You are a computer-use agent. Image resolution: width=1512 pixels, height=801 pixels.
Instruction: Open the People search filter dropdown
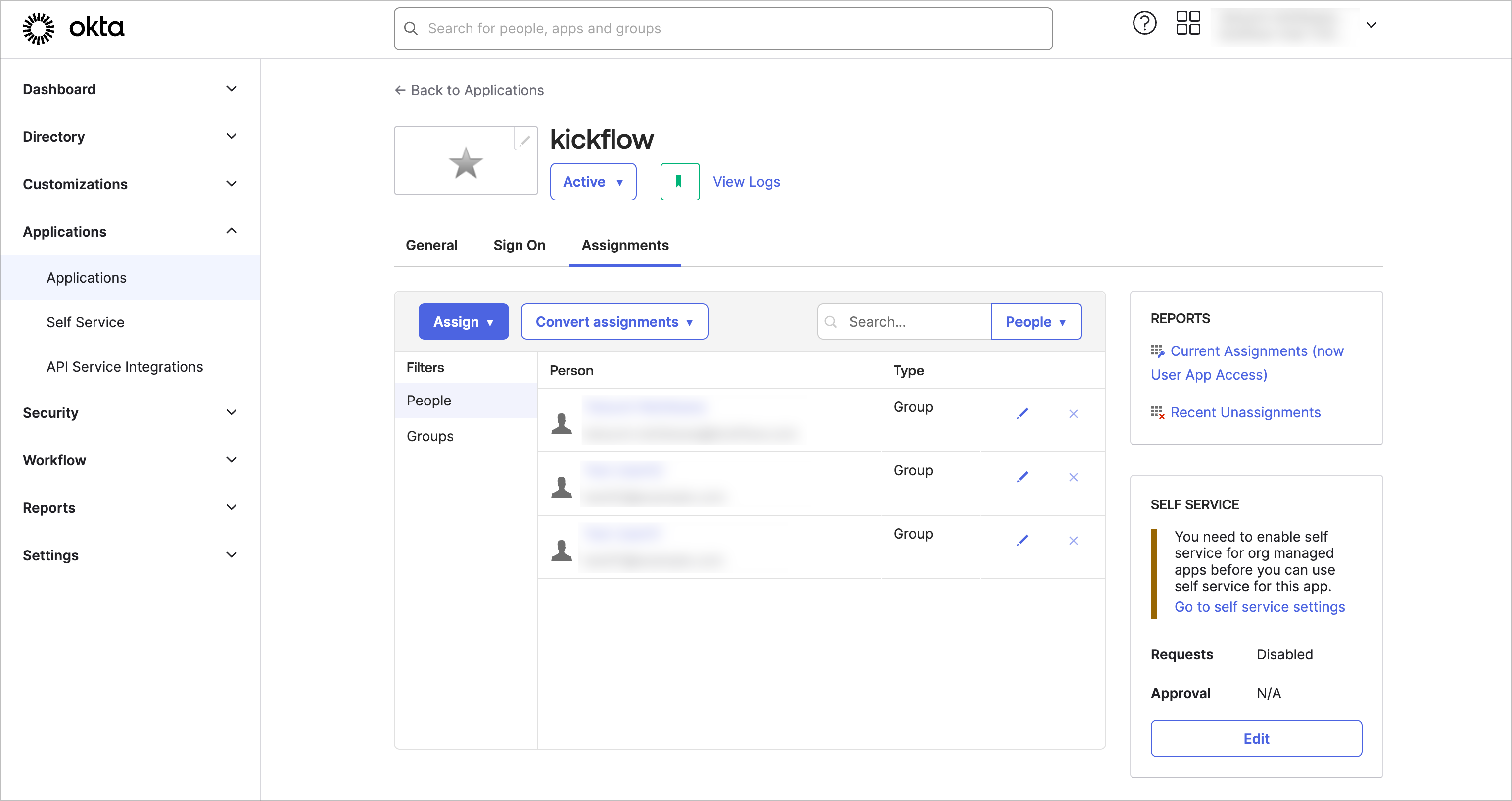(1036, 322)
